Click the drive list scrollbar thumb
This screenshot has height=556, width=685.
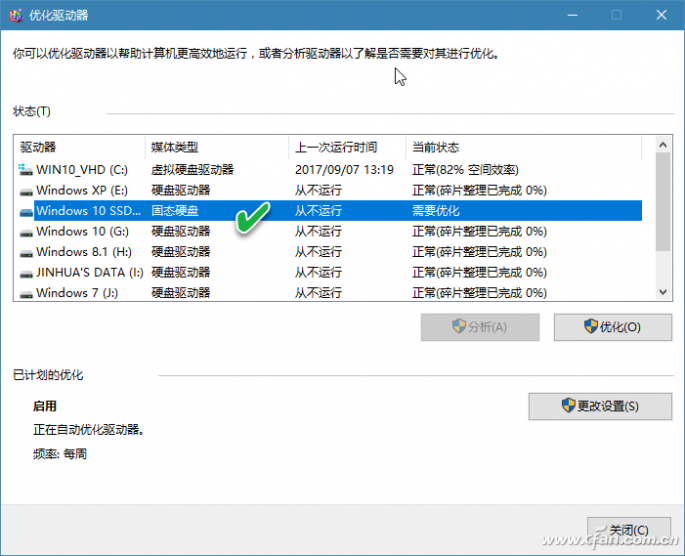(663, 201)
